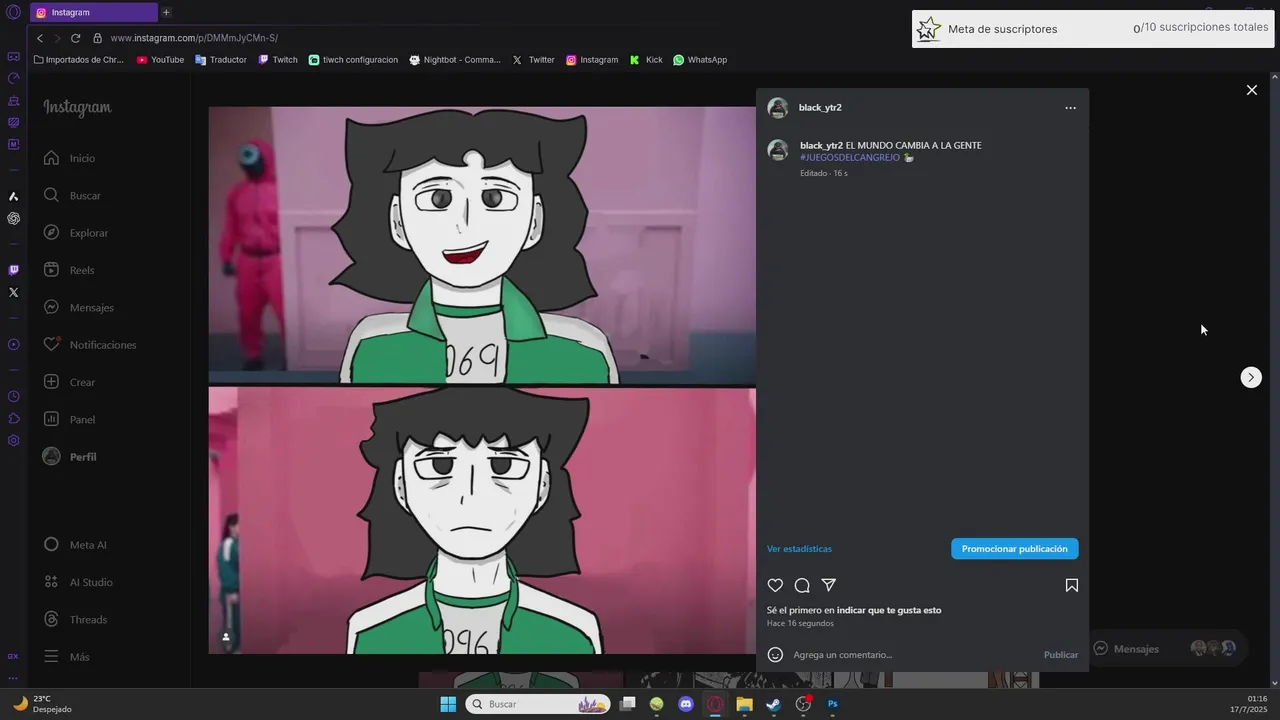1280x720 pixels.
Task: Click the Publicar comment button
Action: [x=1061, y=655]
